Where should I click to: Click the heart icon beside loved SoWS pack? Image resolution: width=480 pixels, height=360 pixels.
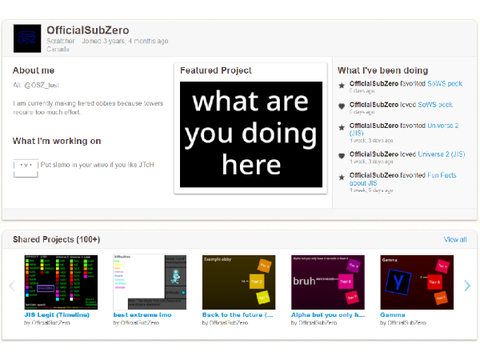pyautogui.click(x=342, y=106)
